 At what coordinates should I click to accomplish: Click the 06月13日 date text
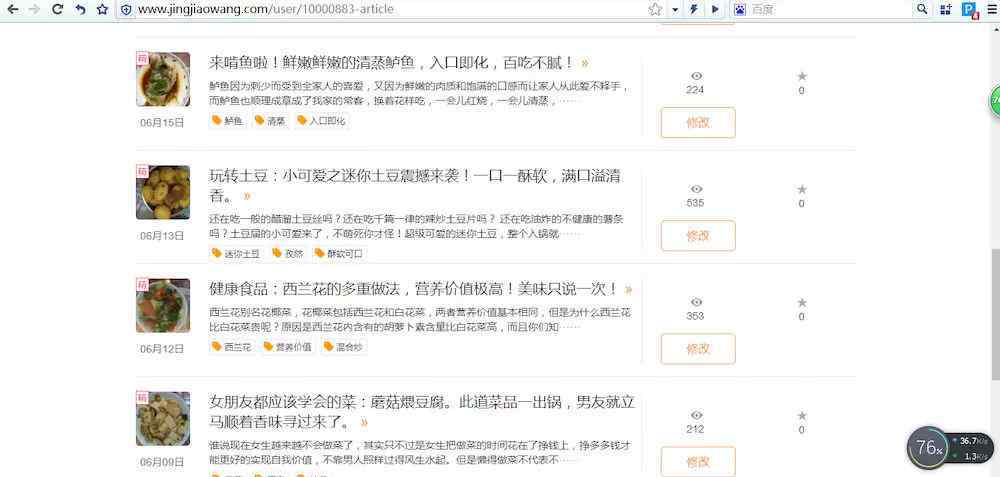162,235
